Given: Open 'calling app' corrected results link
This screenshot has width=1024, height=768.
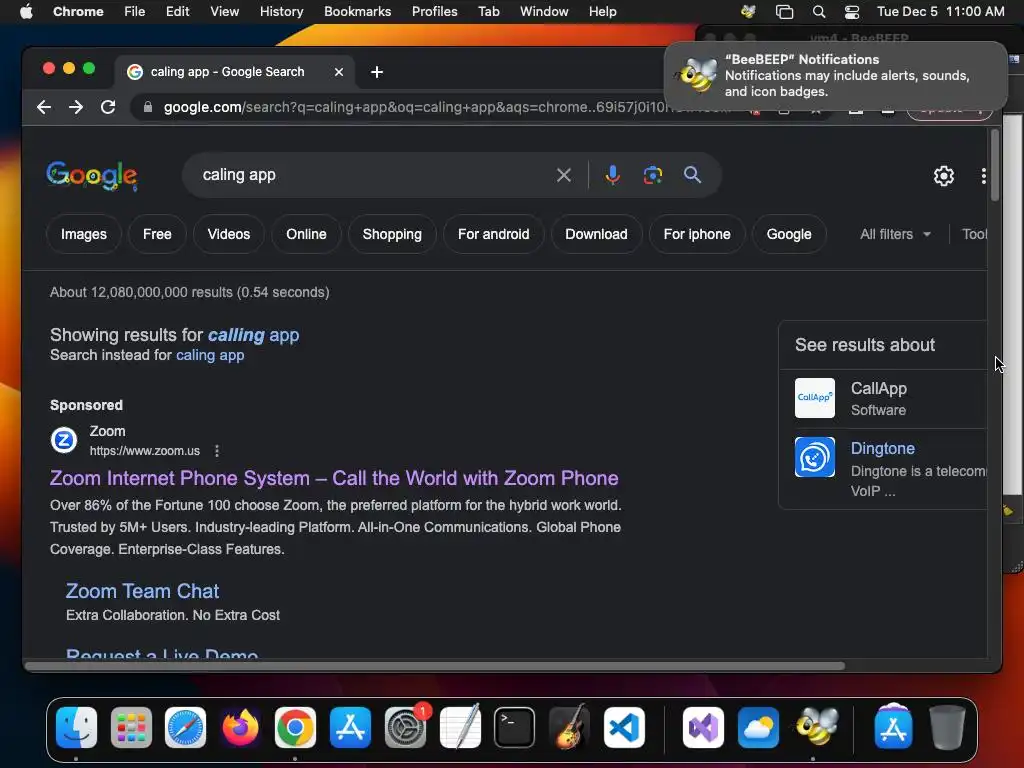Looking at the screenshot, I should (253, 335).
